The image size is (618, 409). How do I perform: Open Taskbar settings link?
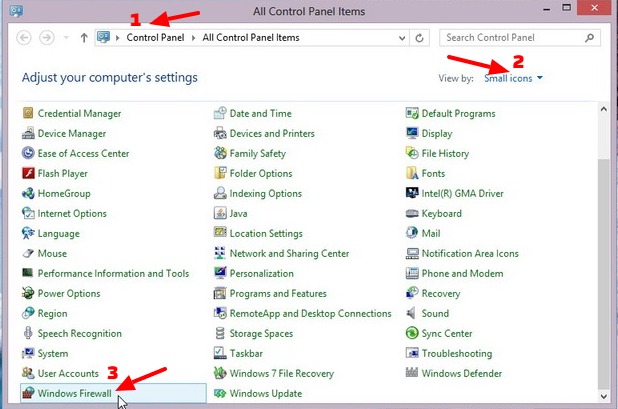click(246, 353)
